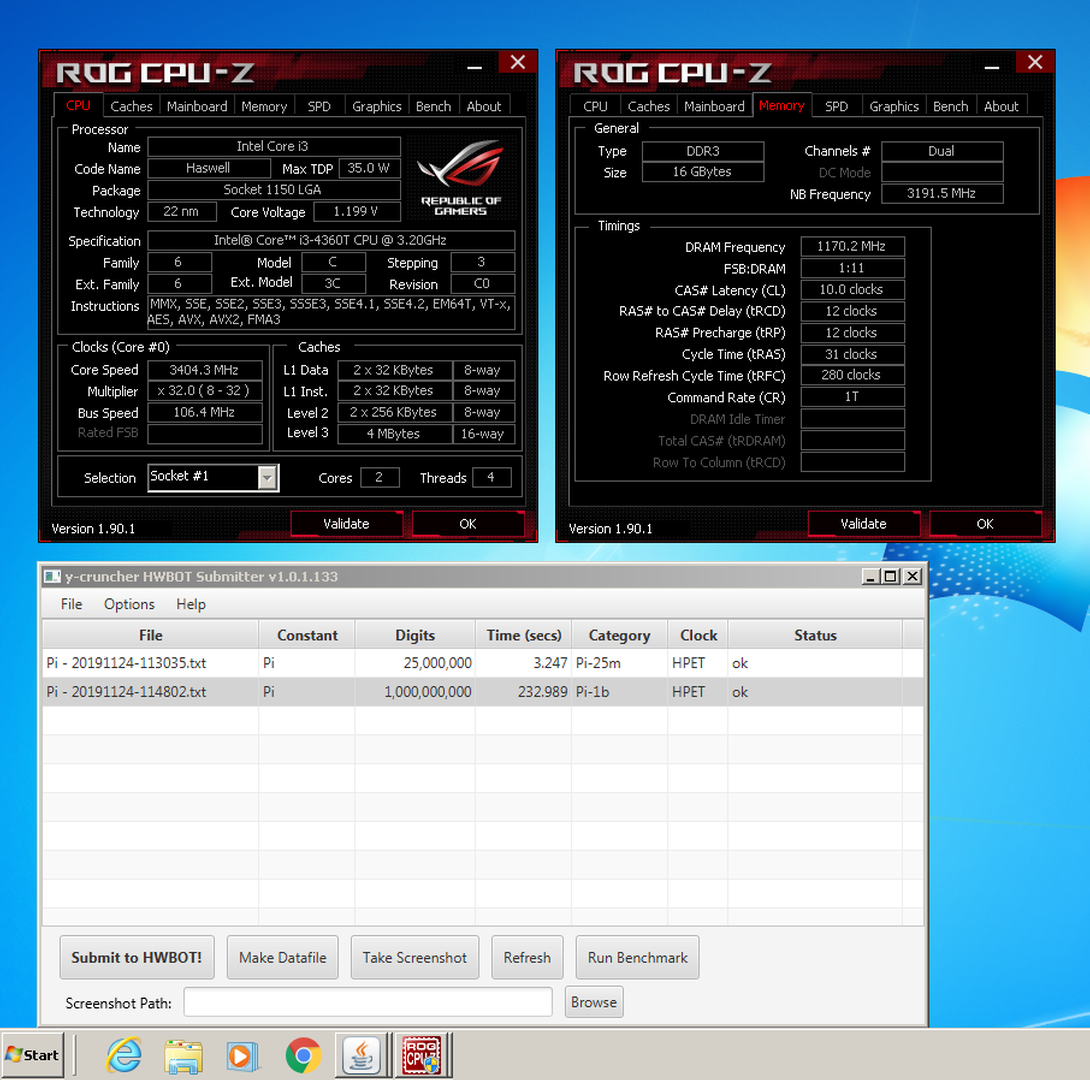Image resolution: width=1090 pixels, height=1080 pixels.
Task: Close the right CPU-Z Memory window
Action: (x=1035, y=63)
